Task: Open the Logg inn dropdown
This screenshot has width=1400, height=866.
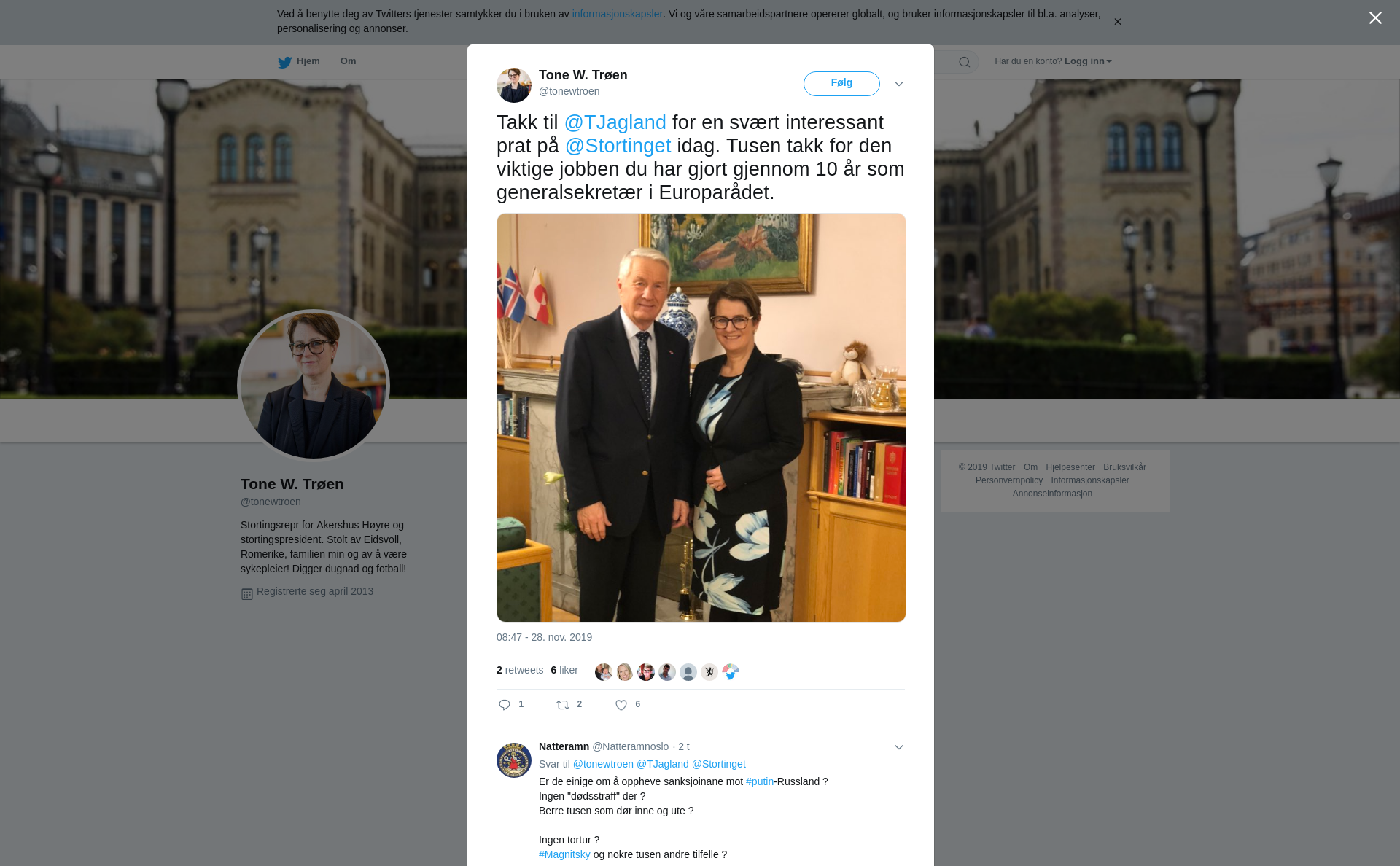Action: (1088, 61)
